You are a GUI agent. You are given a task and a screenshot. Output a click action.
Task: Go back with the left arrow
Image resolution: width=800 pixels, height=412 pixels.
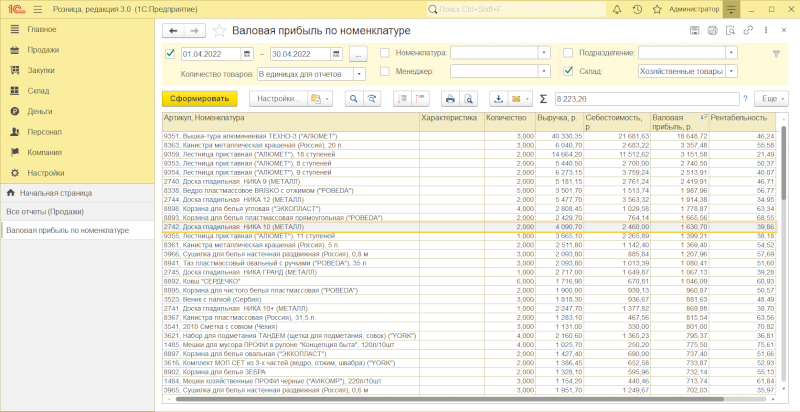click(x=173, y=31)
